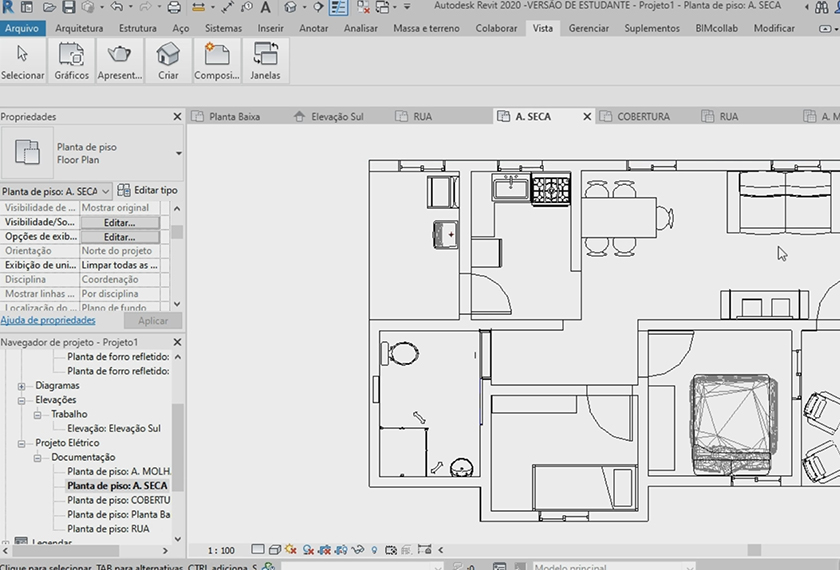Collapse the Elevações tree node

pyautogui.click(x=22, y=400)
